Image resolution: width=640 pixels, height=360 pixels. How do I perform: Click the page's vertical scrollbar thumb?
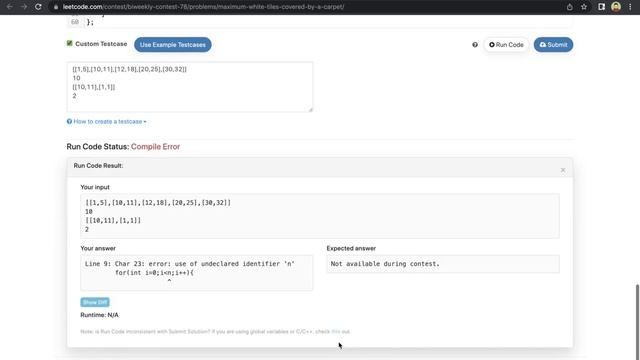[x=637, y=320]
